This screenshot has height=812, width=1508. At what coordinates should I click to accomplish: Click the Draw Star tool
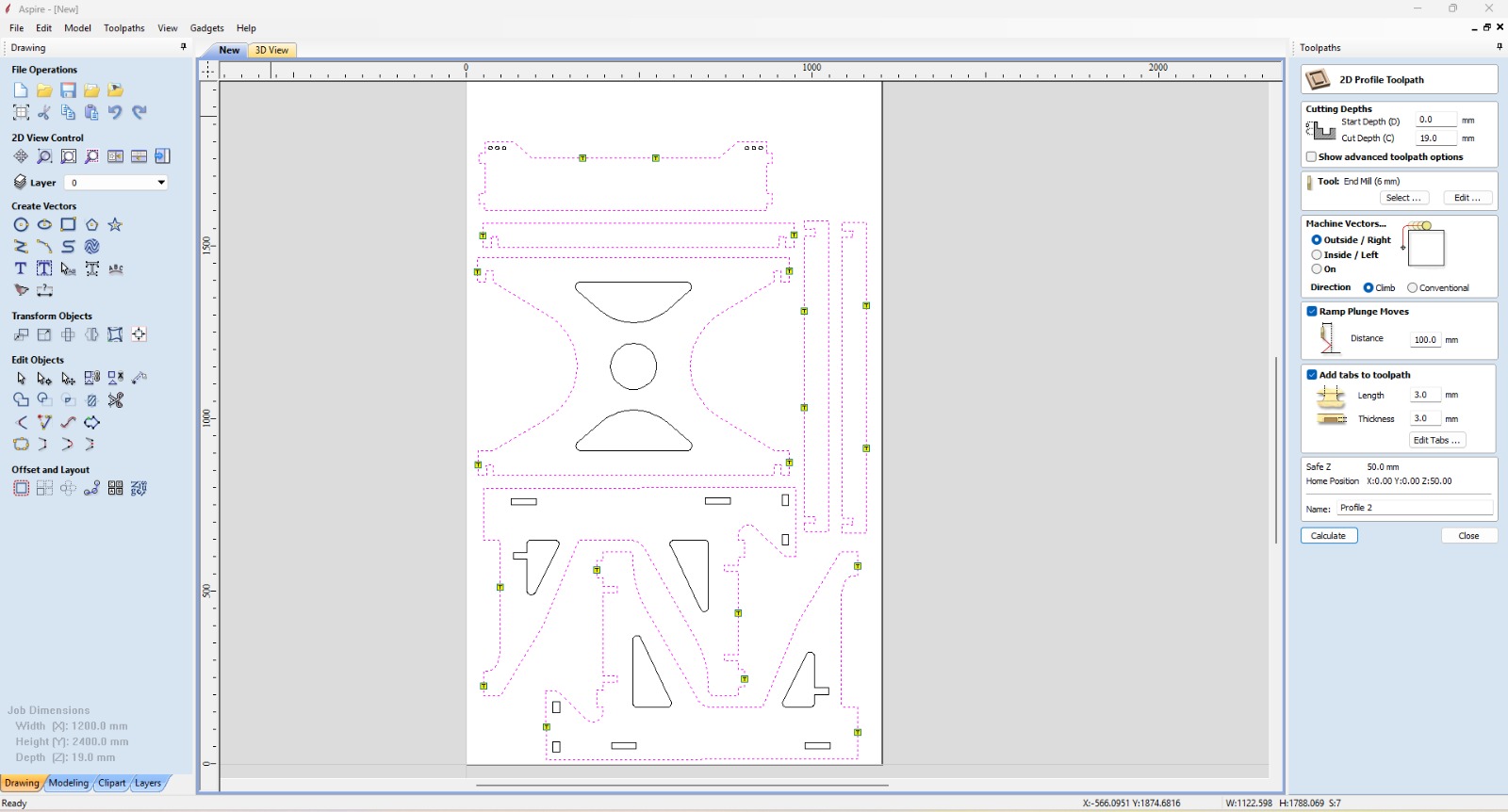(x=115, y=225)
